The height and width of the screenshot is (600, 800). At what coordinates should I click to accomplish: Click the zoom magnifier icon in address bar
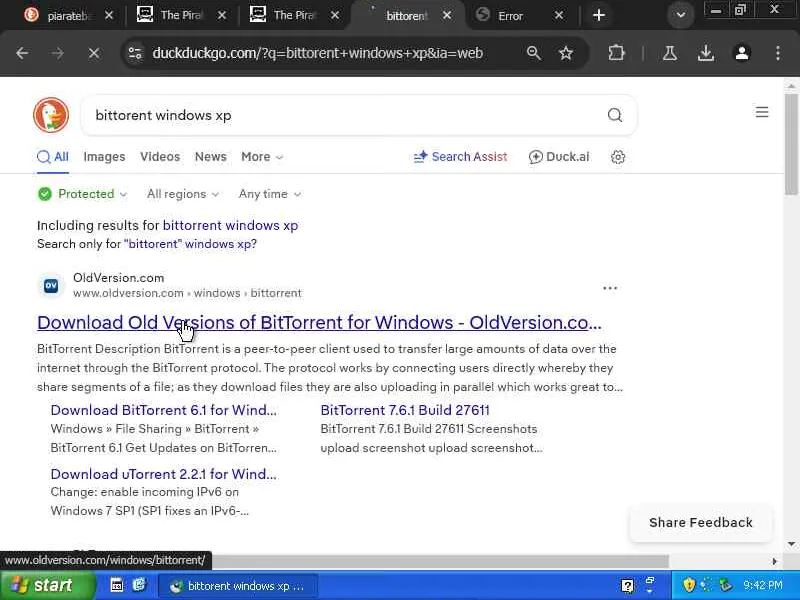click(x=534, y=53)
